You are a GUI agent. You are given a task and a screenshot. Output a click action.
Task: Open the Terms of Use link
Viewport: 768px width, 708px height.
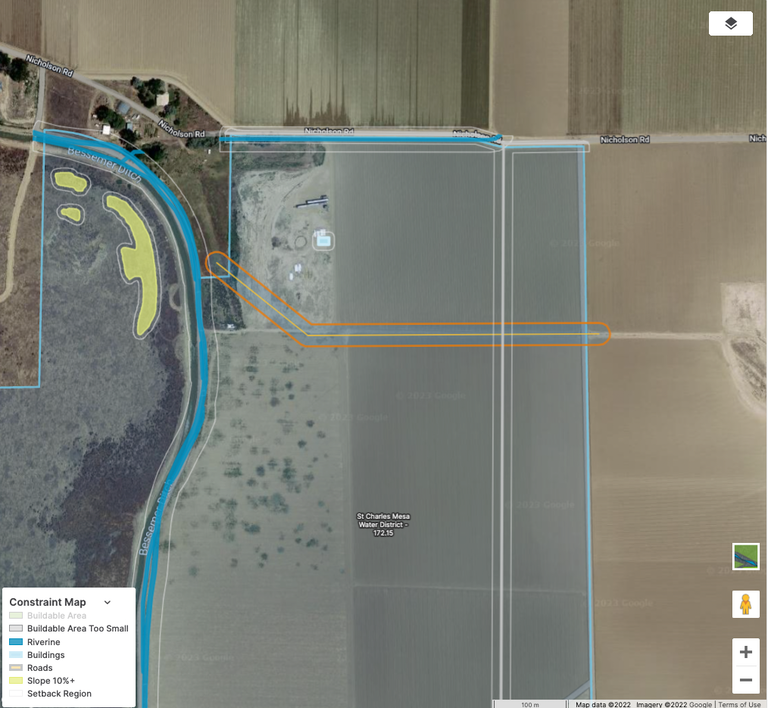pyautogui.click(x=739, y=704)
